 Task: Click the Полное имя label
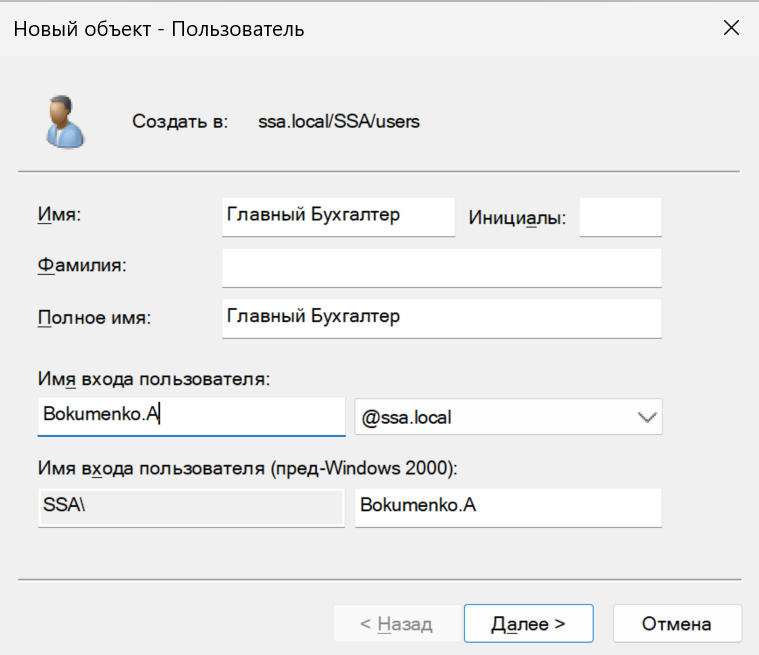93,318
